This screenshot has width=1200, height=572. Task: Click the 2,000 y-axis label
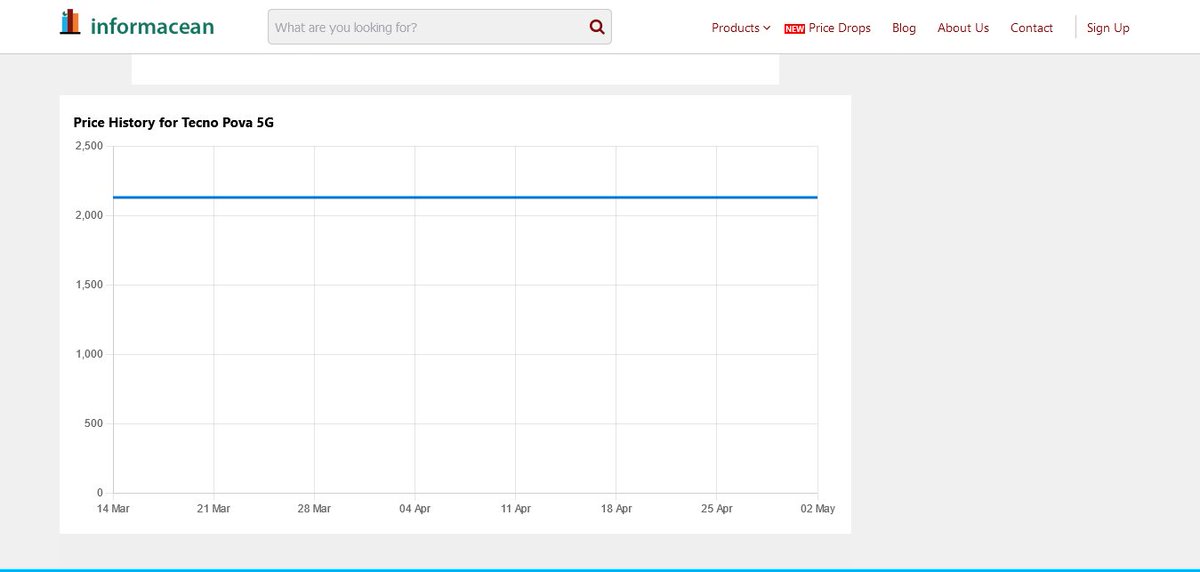pos(89,216)
